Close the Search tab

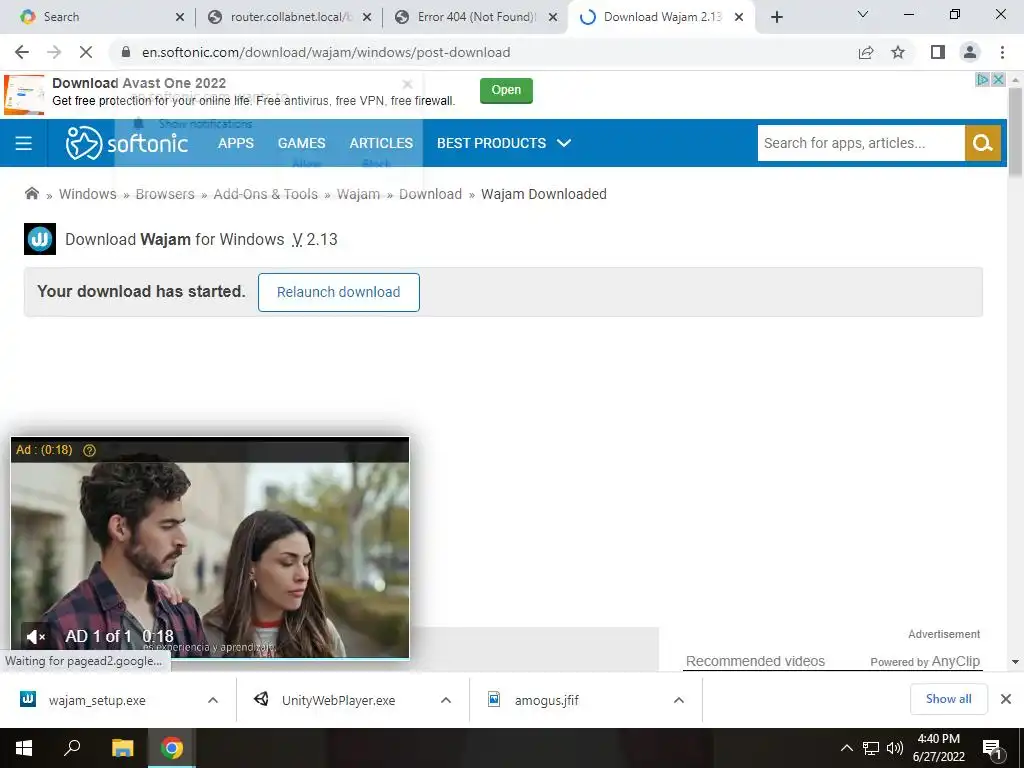pyautogui.click(x=180, y=17)
